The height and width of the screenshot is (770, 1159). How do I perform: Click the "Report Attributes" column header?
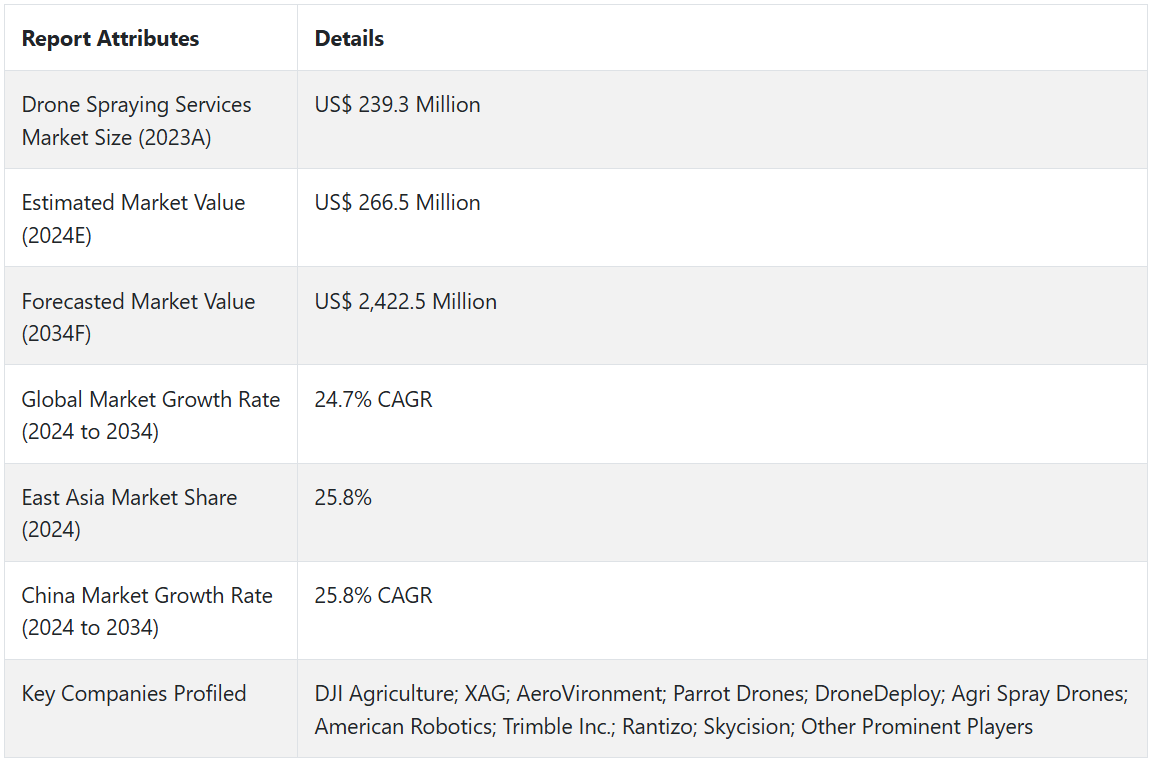coord(110,39)
